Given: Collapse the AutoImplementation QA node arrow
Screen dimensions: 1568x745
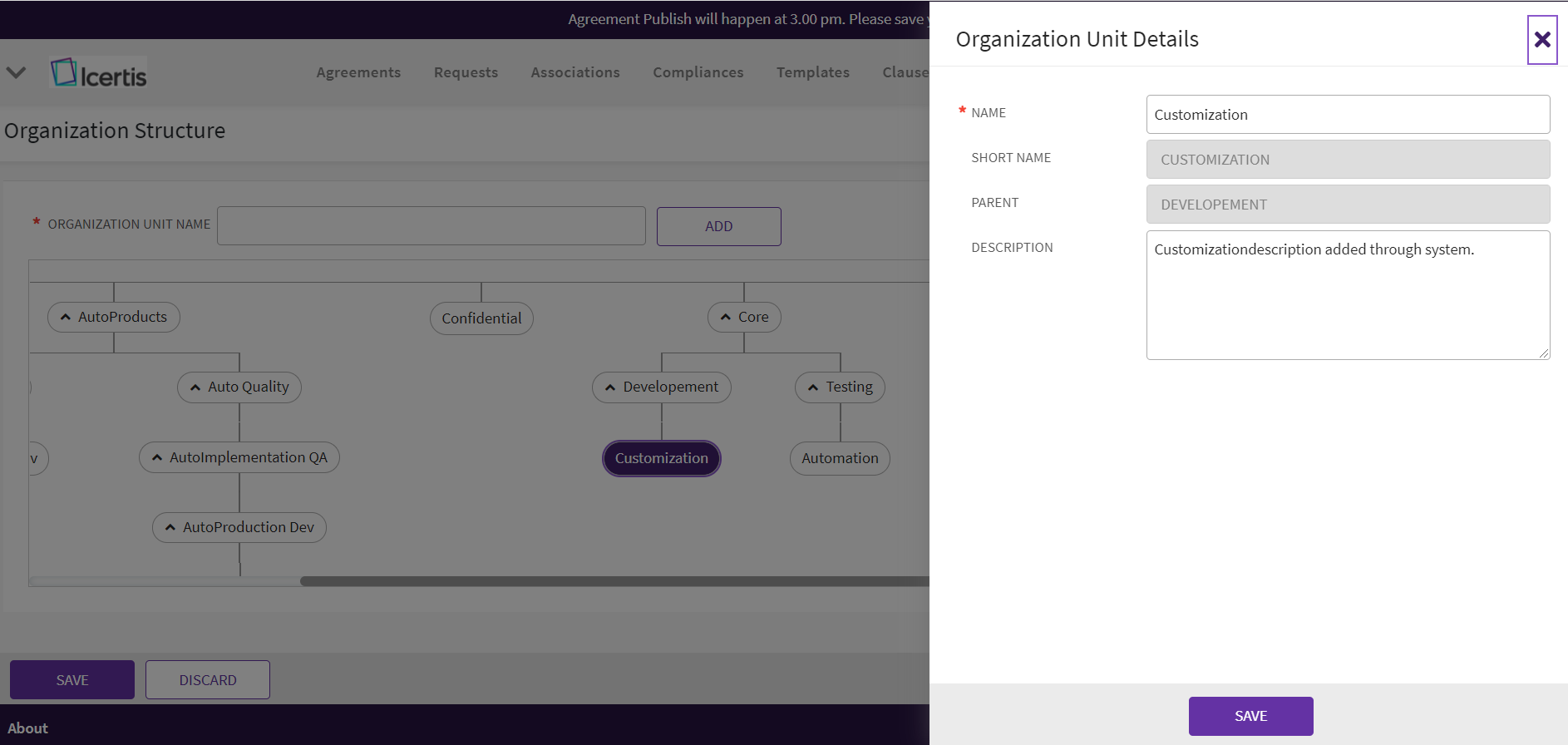Looking at the screenshot, I should point(157,457).
